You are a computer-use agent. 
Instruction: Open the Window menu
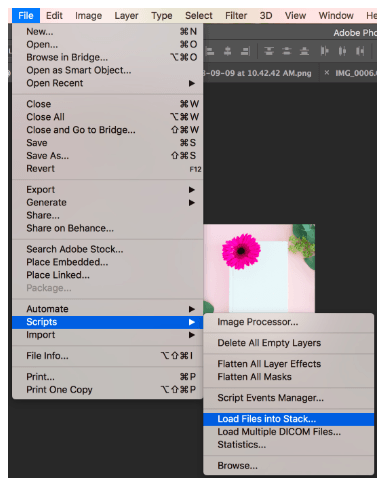coord(336,16)
